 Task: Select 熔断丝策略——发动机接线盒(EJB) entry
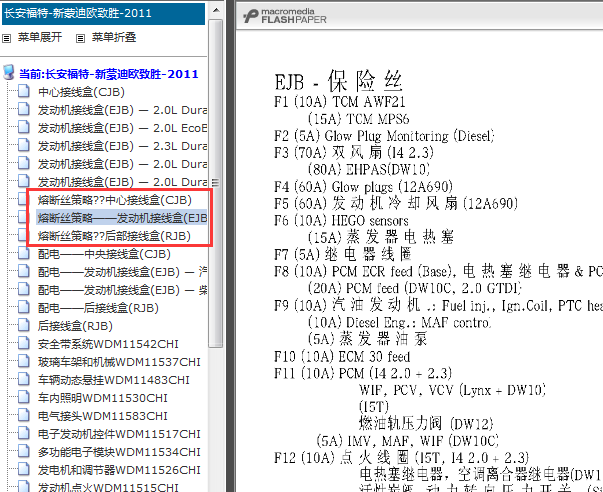[122, 218]
